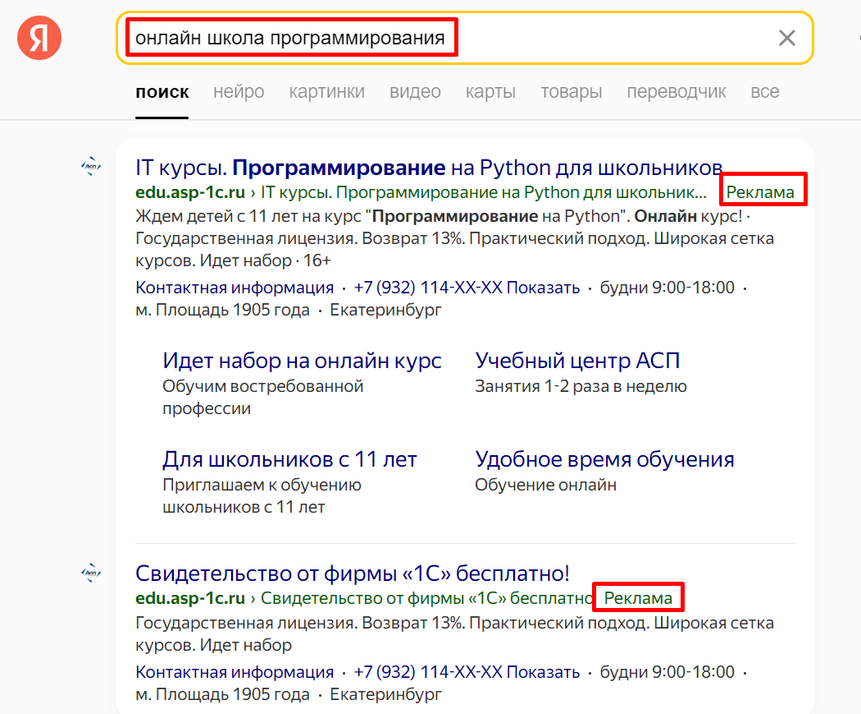Image resolution: width=861 pixels, height=714 pixels.
Task: Select the 'поиск' tab
Action: (162, 92)
